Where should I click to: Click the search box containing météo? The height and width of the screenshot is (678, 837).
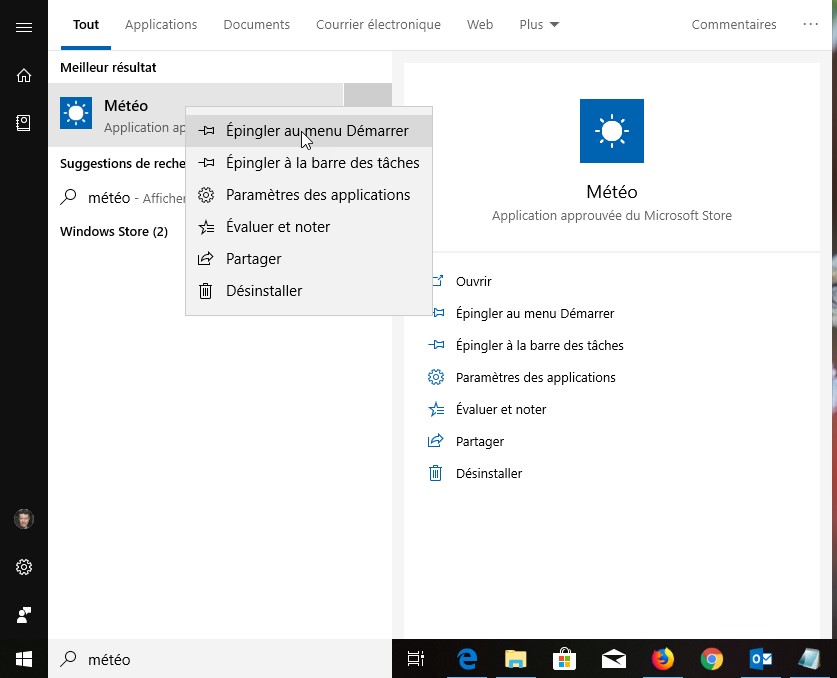point(220,659)
